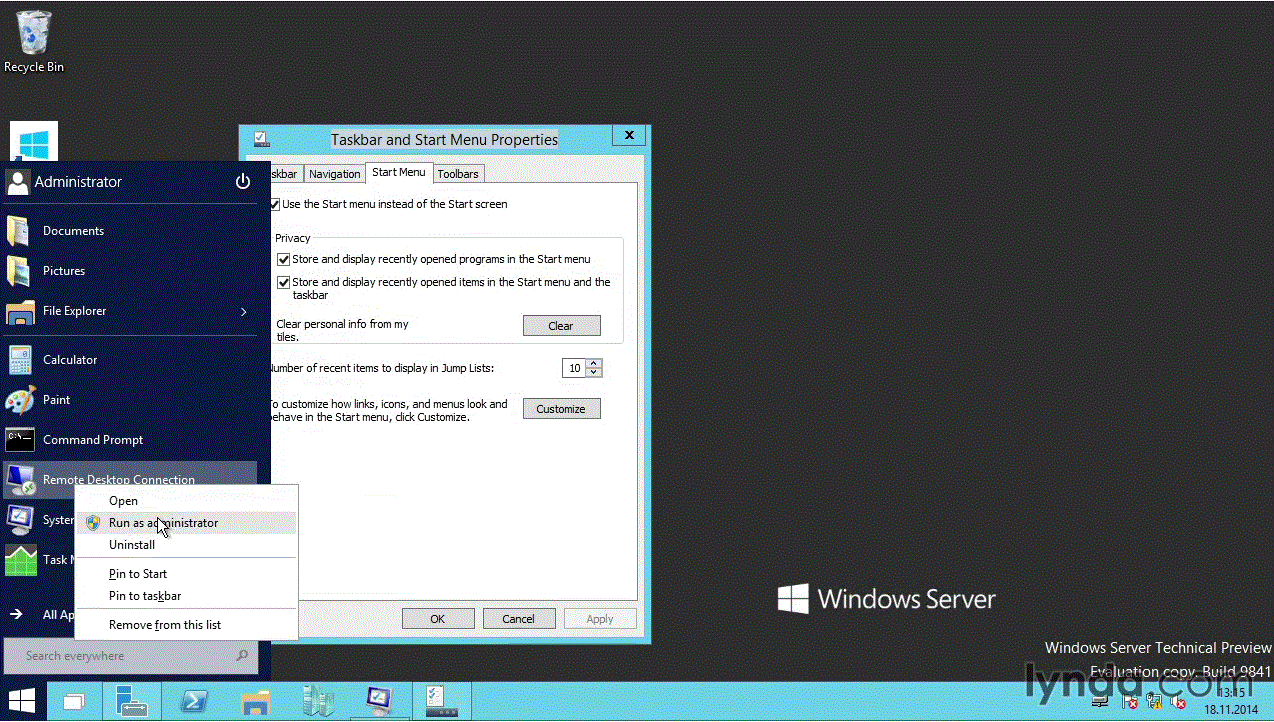This screenshot has height=722, width=1274.
Task: Click the Clear button
Action: [561, 326]
